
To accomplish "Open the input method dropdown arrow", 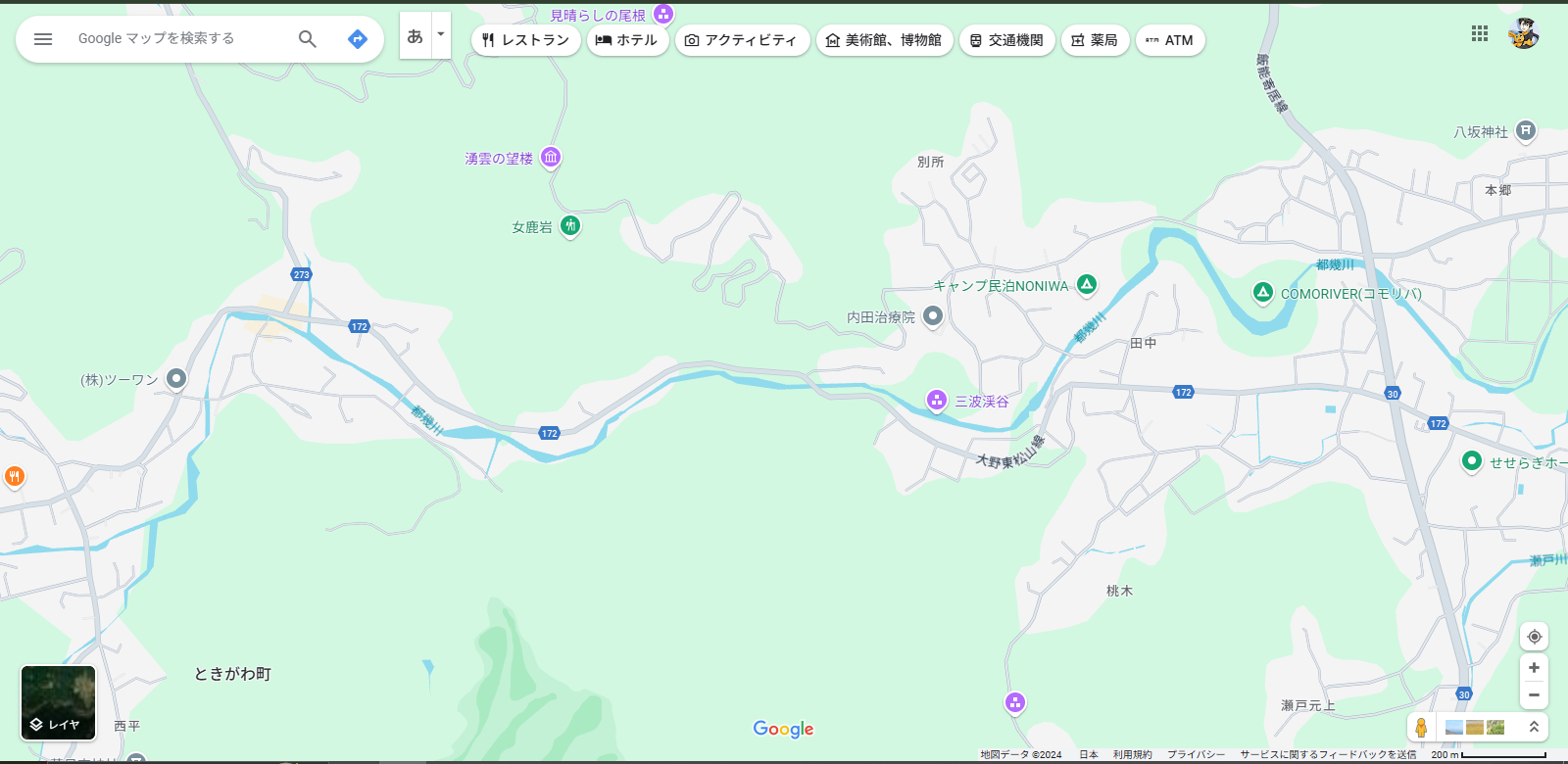I will pos(441,35).
